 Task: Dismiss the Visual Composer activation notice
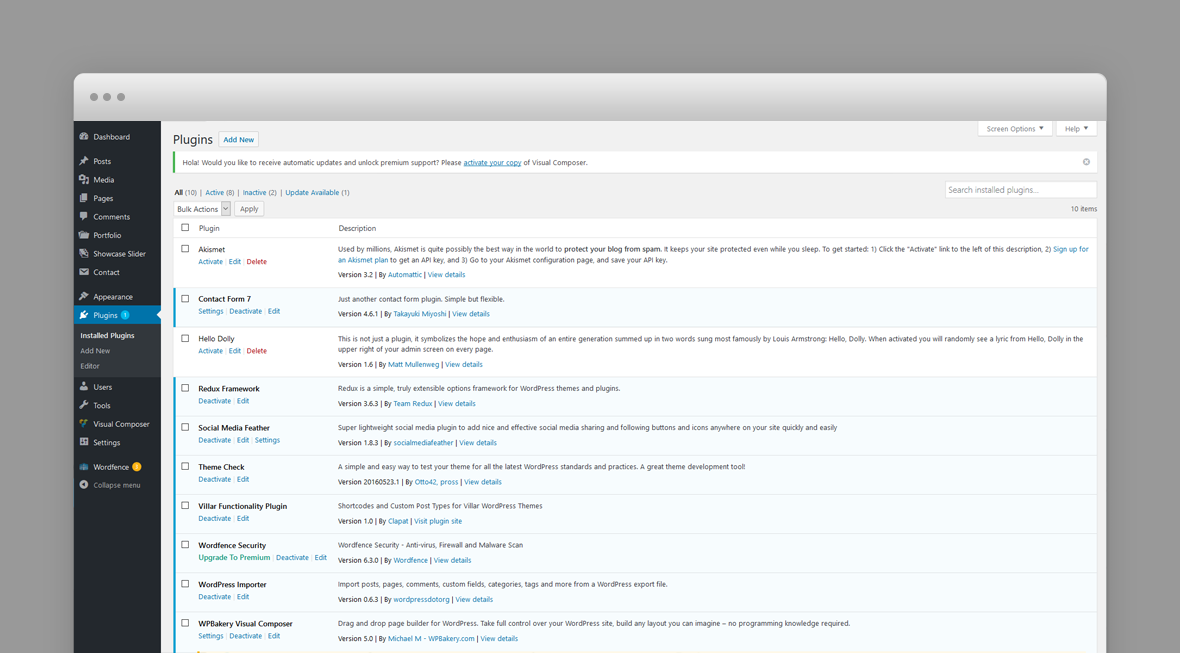click(1086, 162)
